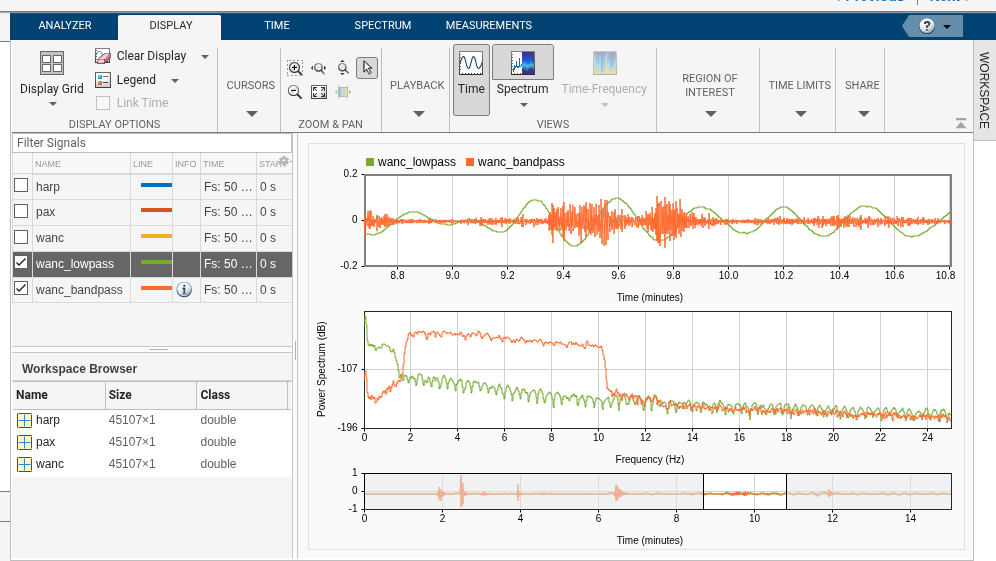Click the fit-to-view icon
Screen dimensions: 996x561
click(319, 92)
